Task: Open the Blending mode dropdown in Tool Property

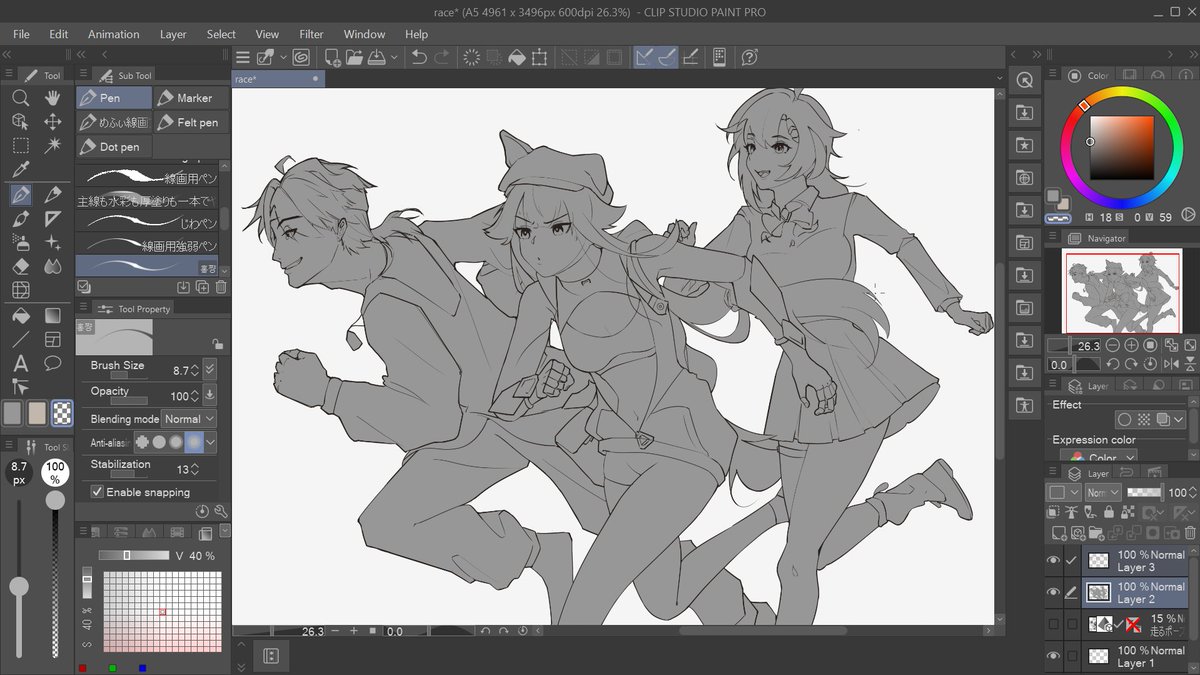Action: [190, 418]
